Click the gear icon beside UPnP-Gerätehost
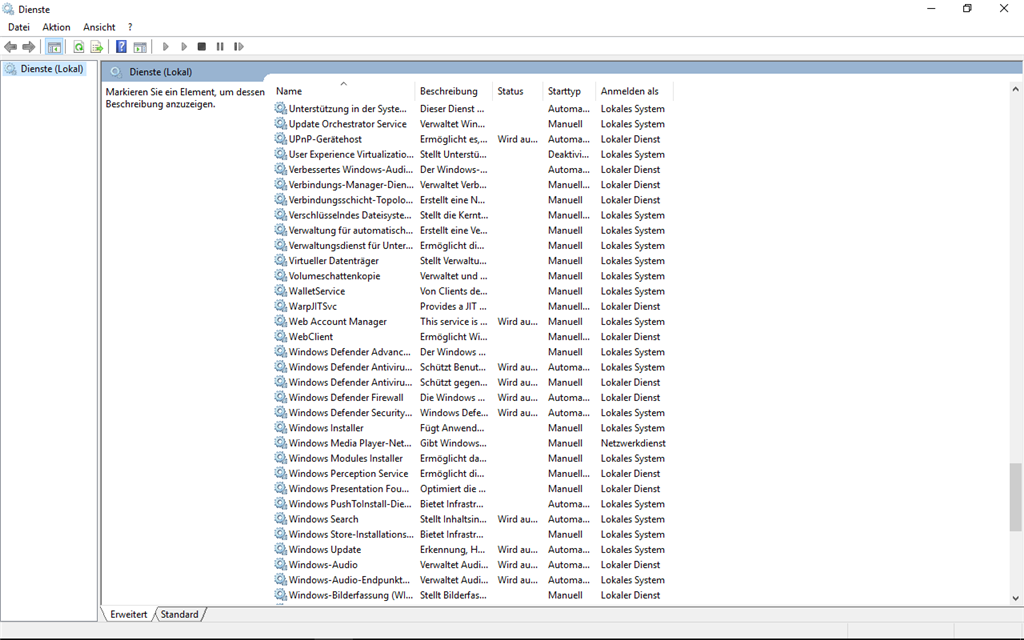The width and height of the screenshot is (1024, 640). [x=280, y=139]
